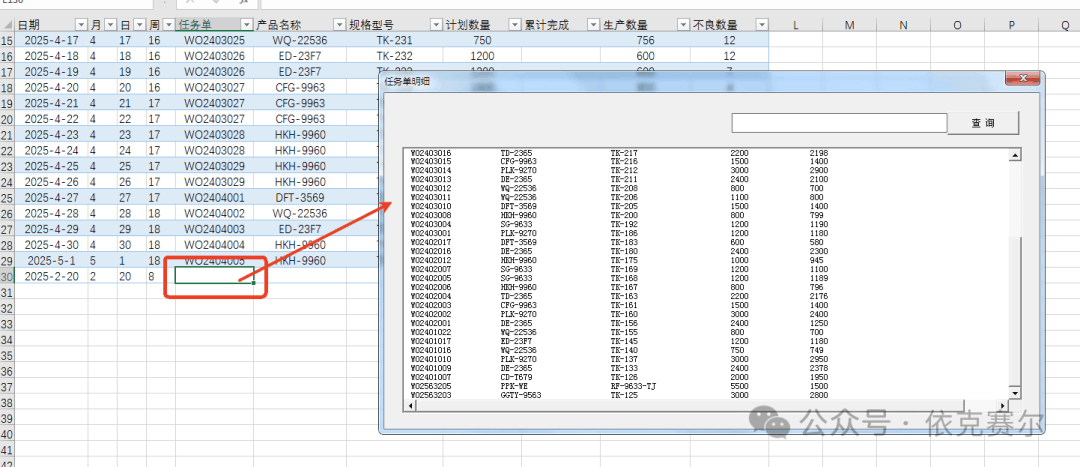
Task: Click the select-all corner triangle
Action: pos(8,24)
